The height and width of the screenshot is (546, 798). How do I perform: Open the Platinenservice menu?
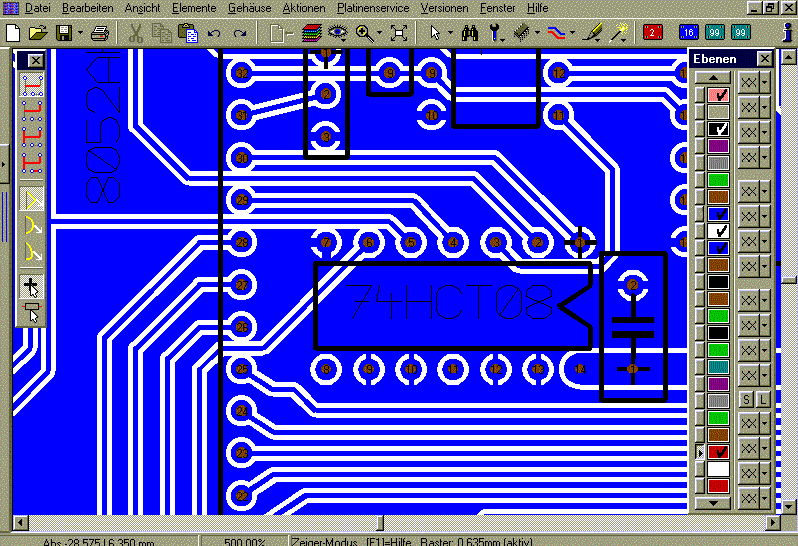coord(373,8)
